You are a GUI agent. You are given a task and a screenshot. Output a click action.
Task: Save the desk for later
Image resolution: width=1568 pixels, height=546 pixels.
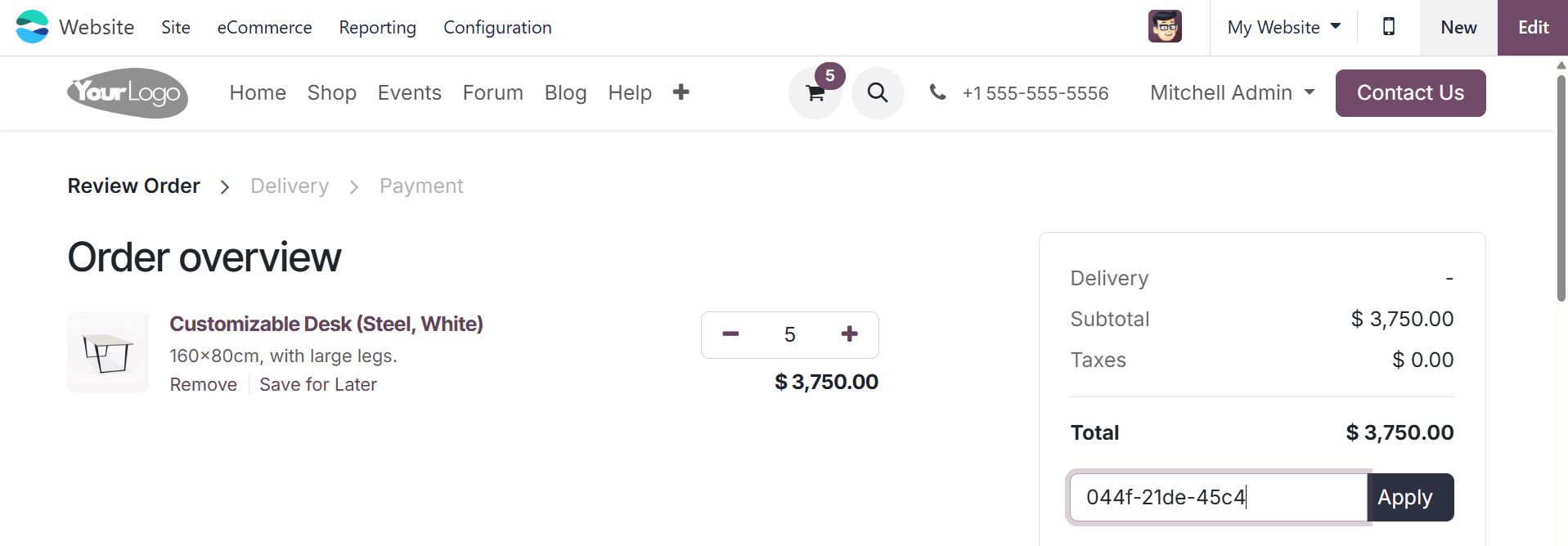point(318,384)
